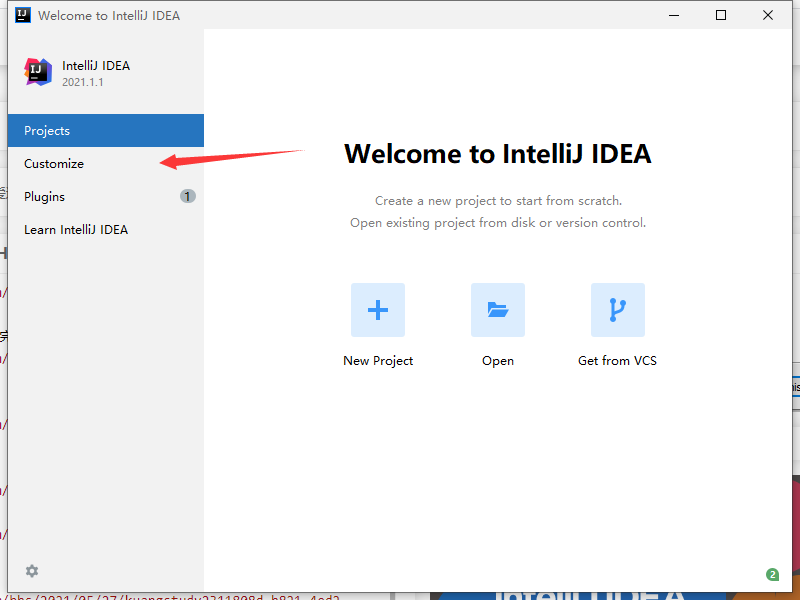The width and height of the screenshot is (800, 600).
Task: Open the Customize section
Action: click(106, 164)
